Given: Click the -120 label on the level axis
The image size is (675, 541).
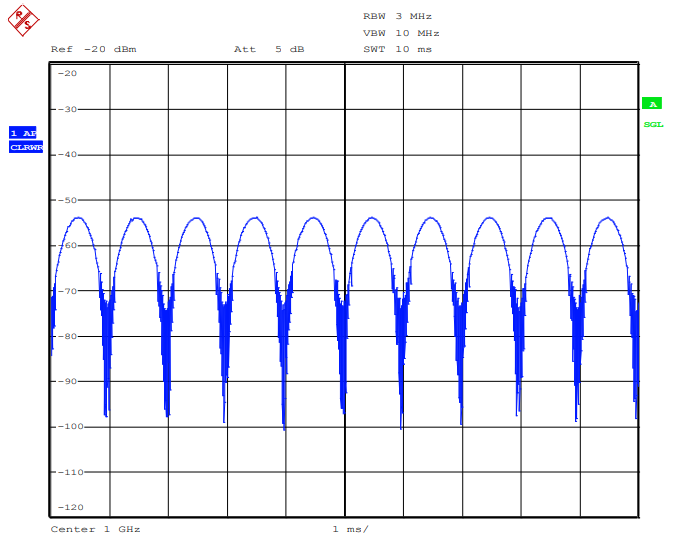Looking at the screenshot, I should 70,507.
